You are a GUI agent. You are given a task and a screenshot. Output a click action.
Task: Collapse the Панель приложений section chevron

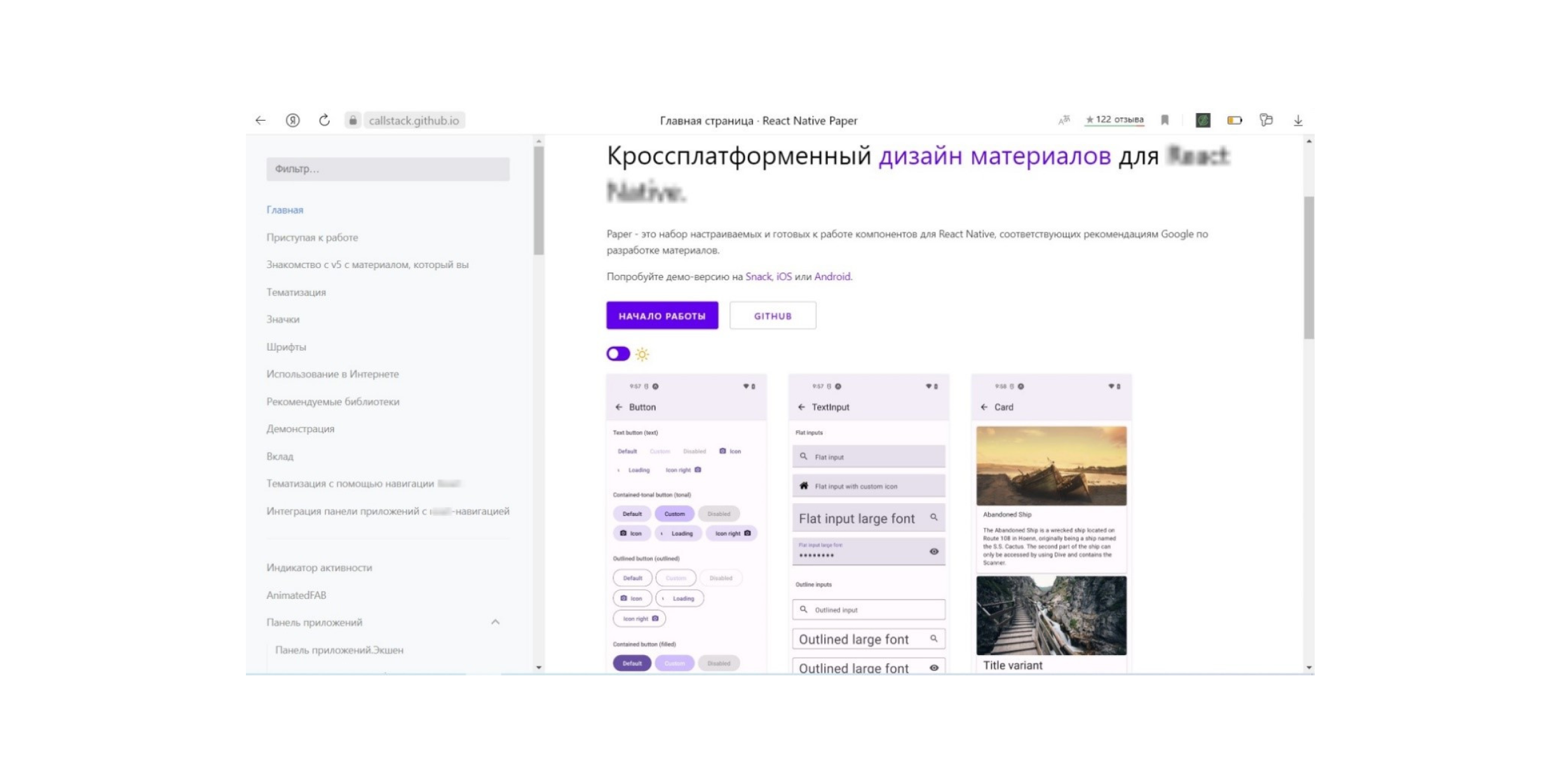point(495,622)
